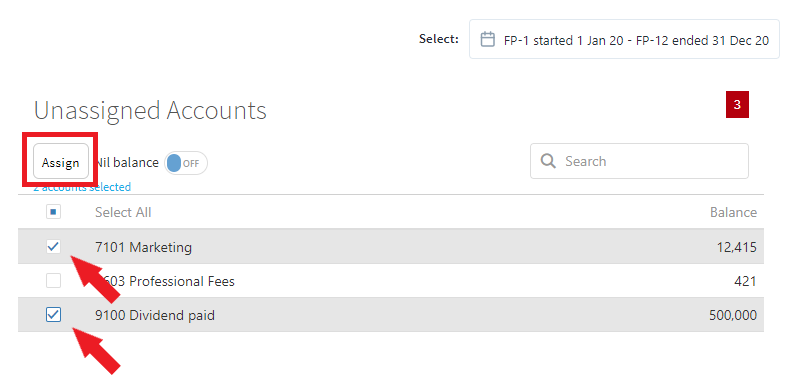Click the red badge showing 3
This screenshot has height=391, width=795.
tap(737, 104)
